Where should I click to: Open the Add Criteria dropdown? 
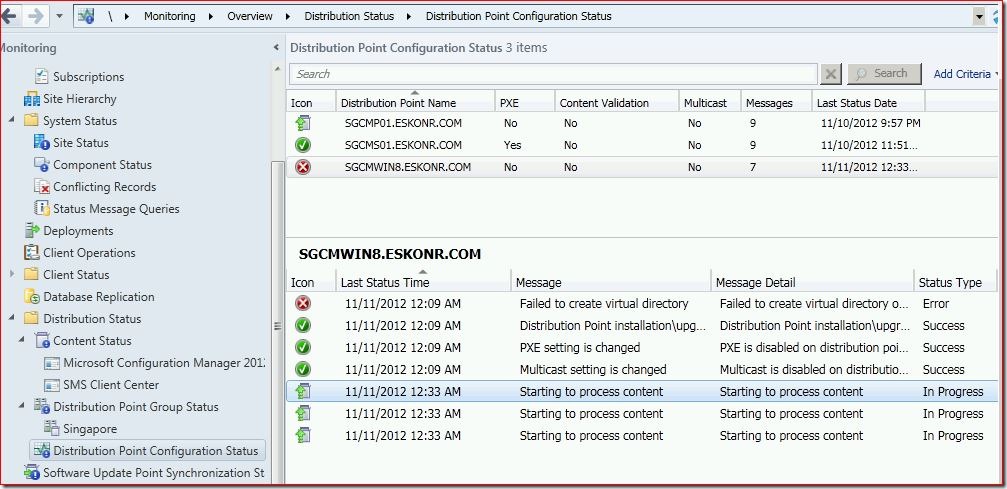(963, 74)
